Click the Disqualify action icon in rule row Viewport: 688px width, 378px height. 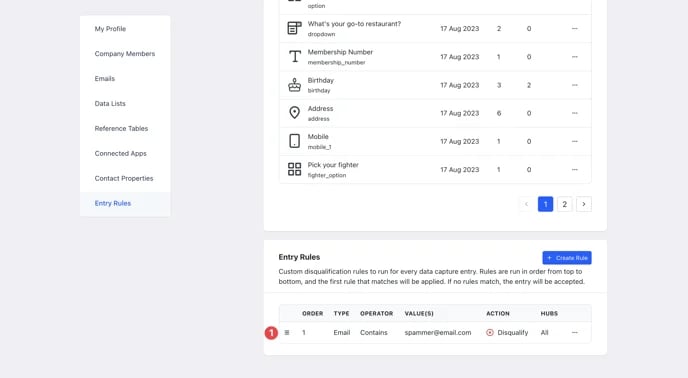pyautogui.click(x=490, y=333)
